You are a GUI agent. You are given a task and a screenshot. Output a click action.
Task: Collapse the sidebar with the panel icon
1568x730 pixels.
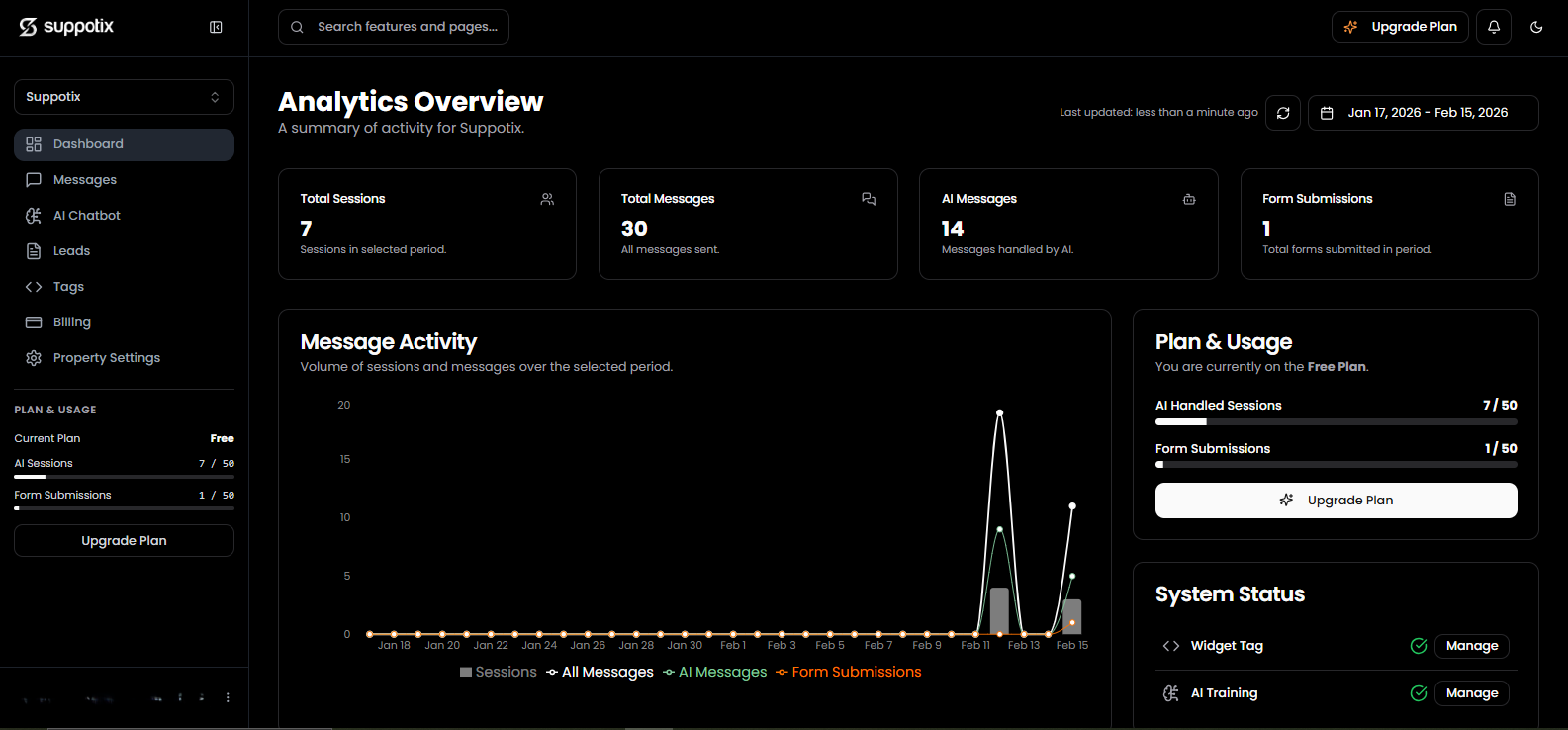coord(216,27)
